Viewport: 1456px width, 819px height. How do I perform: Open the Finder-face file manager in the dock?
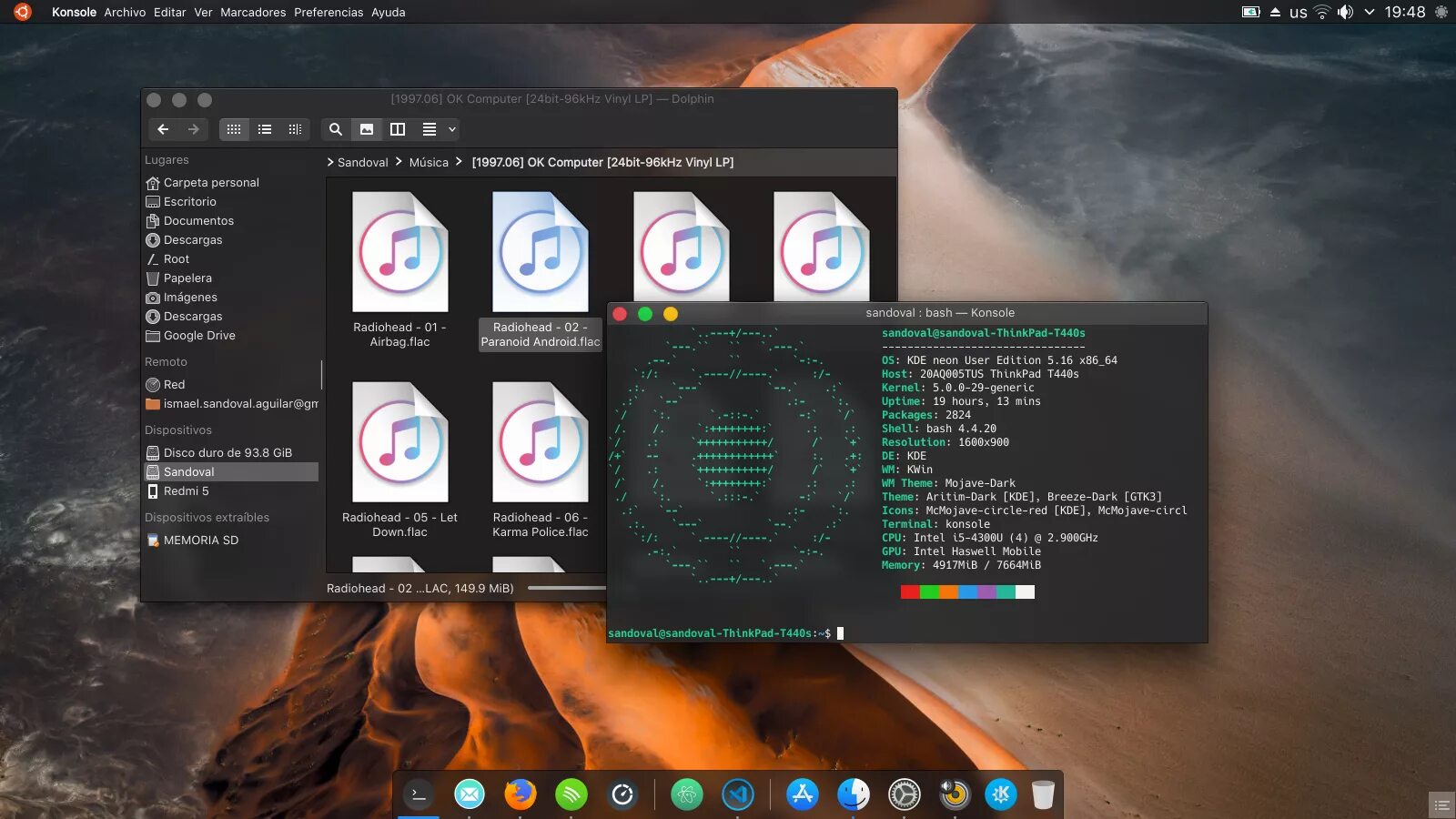(x=854, y=794)
